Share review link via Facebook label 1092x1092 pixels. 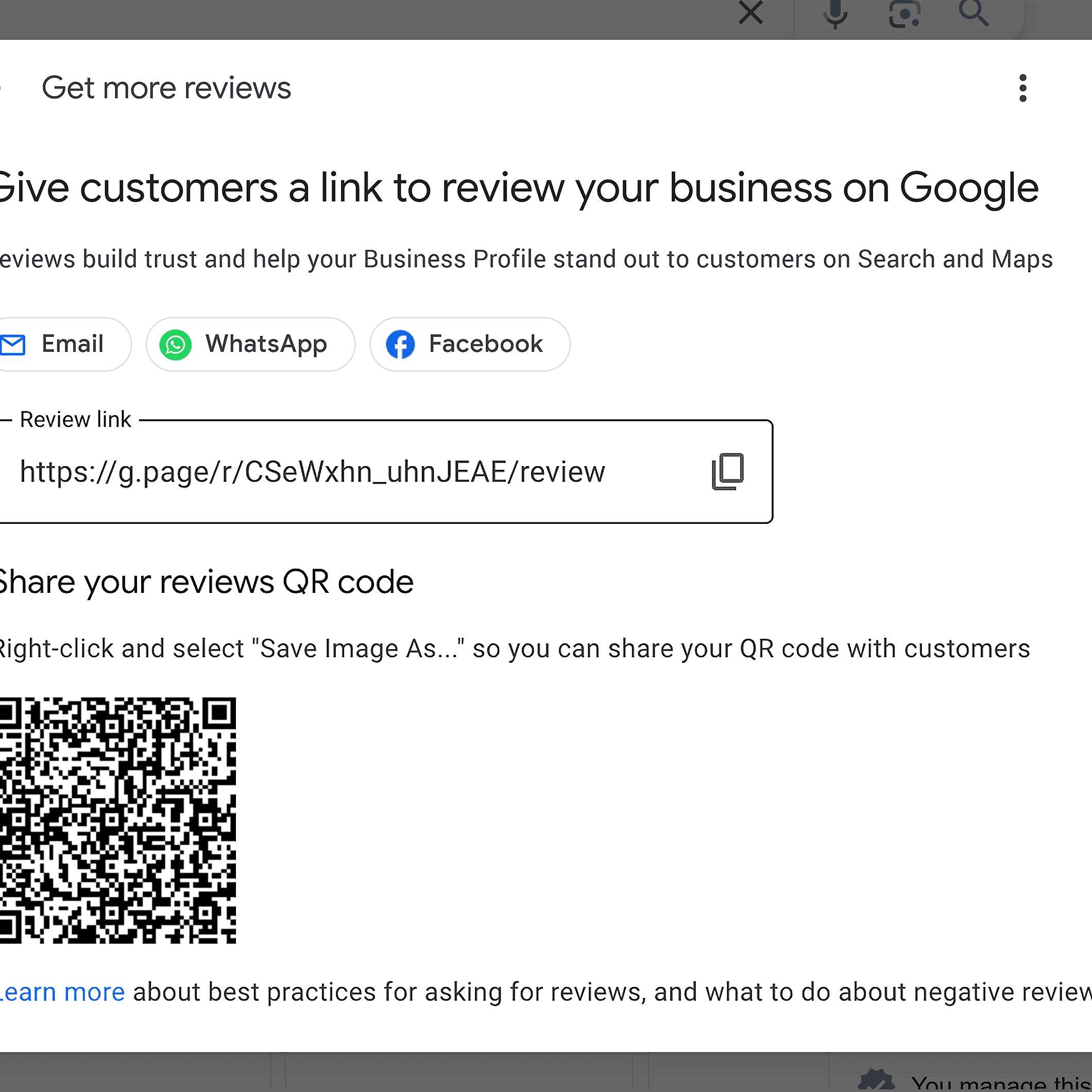(x=486, y=344)
